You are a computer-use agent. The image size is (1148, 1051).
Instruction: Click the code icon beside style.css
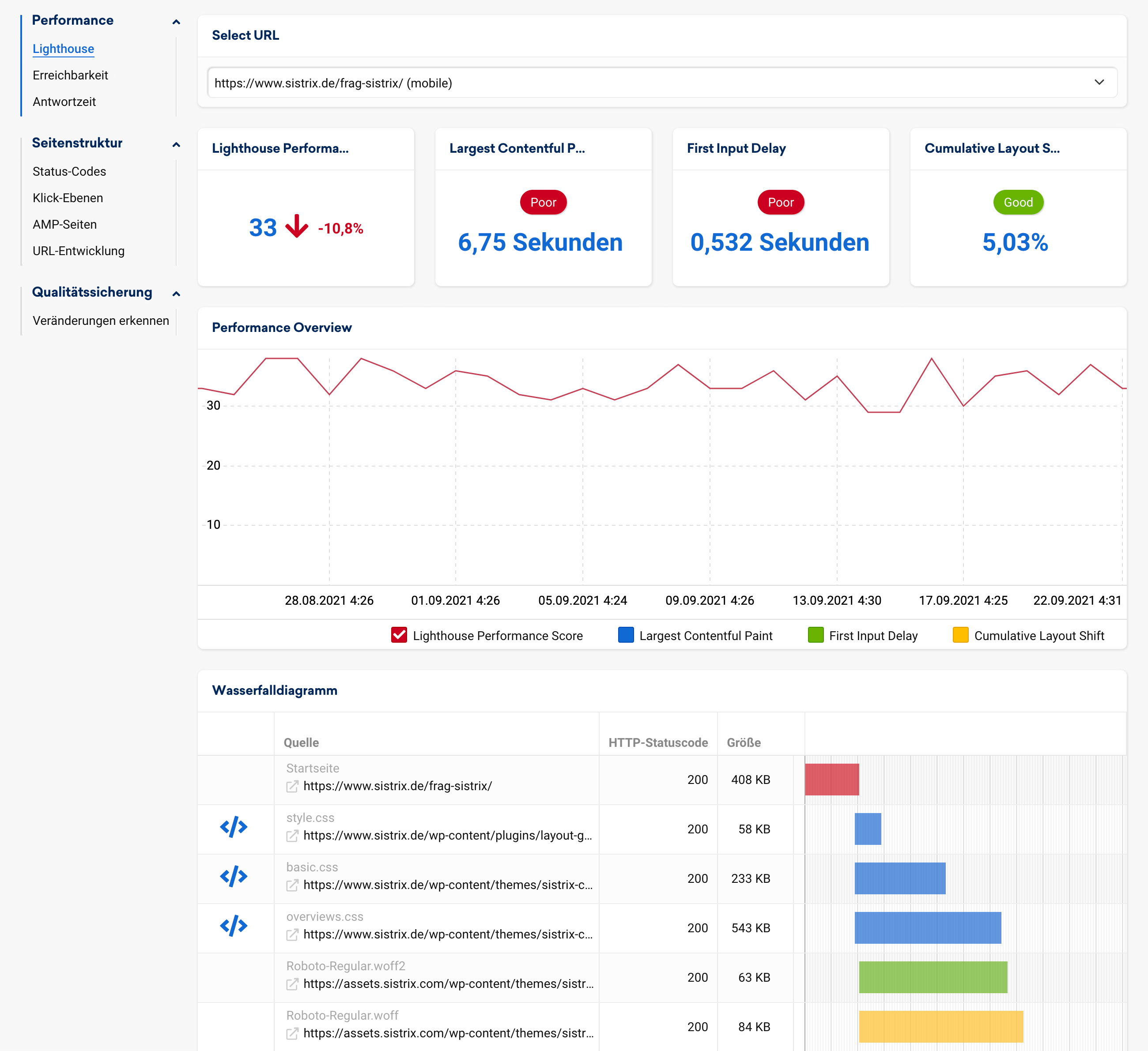tap(234, 827)
